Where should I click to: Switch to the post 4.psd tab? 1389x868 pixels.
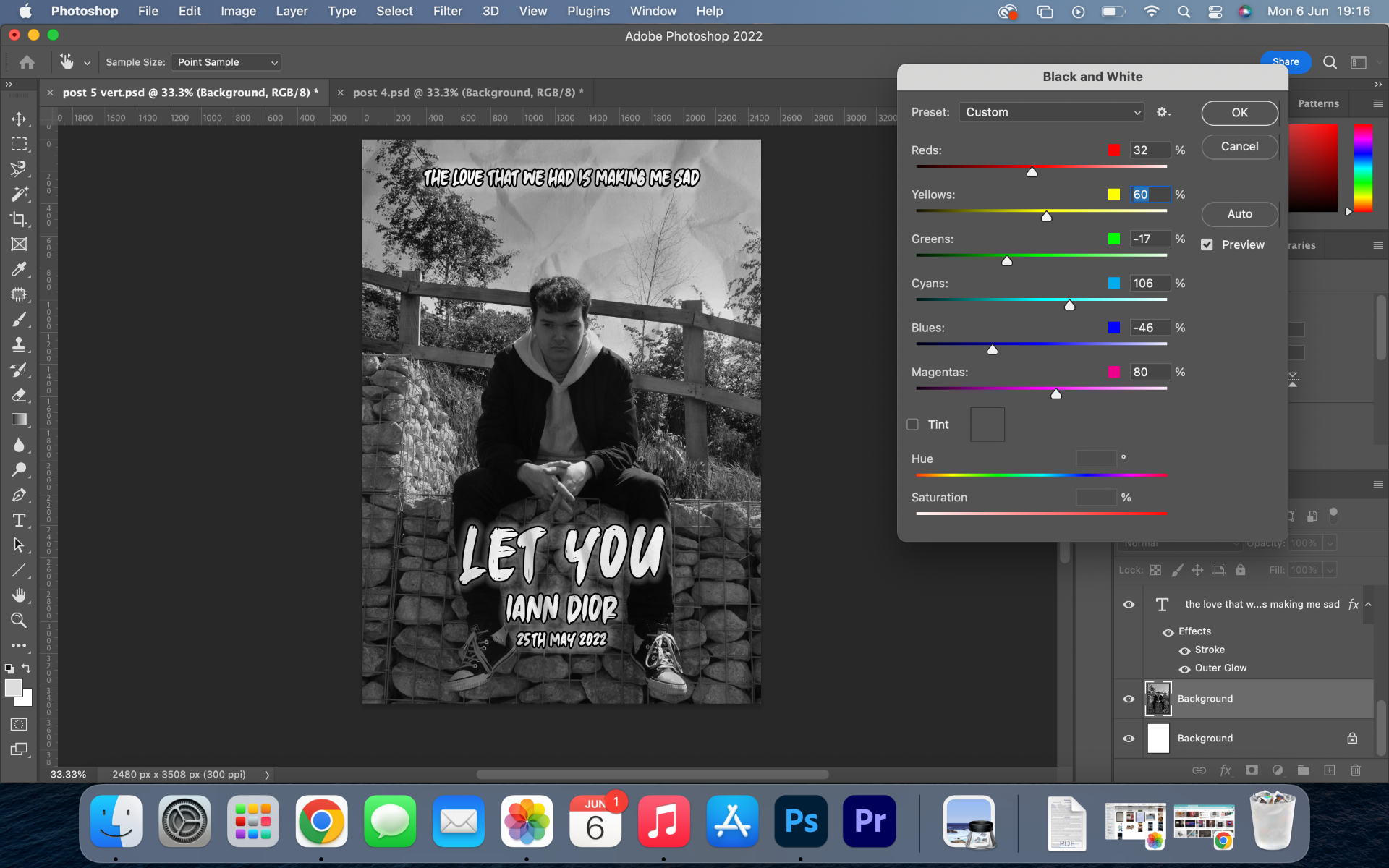463,93
